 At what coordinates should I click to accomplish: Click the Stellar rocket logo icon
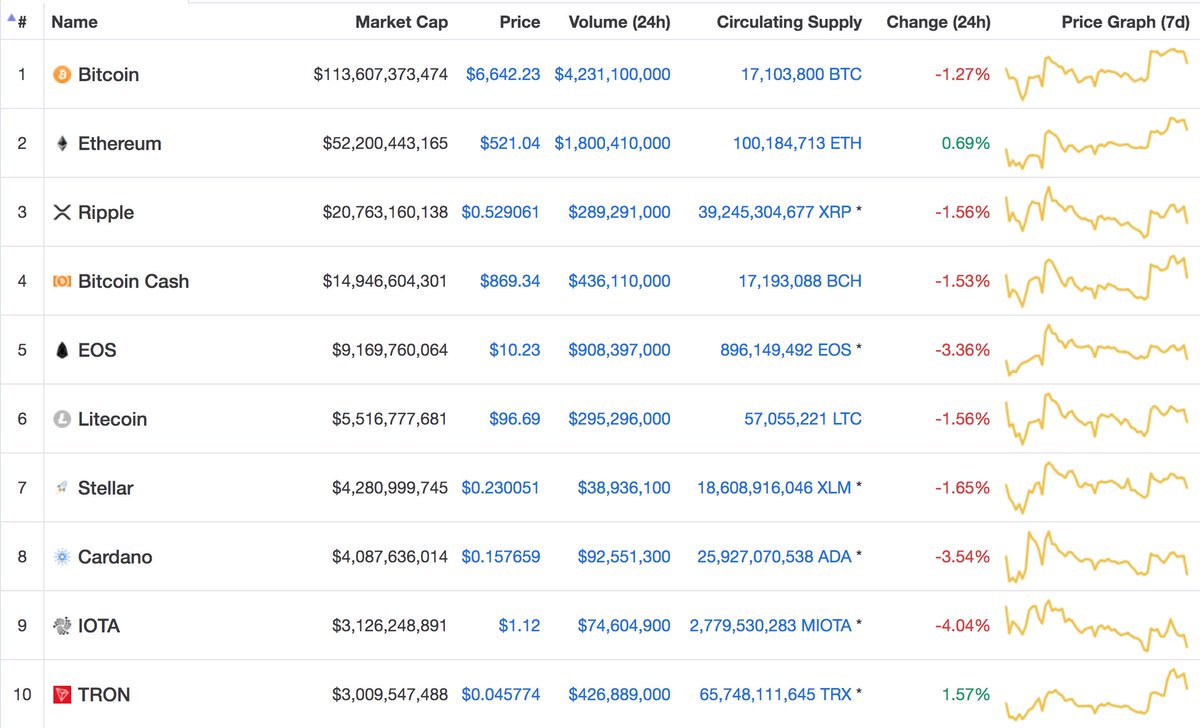click(62, 489)
